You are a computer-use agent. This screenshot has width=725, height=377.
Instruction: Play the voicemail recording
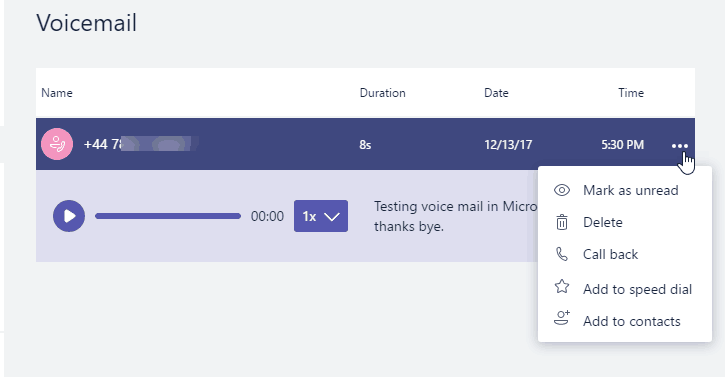coord(69,216)
